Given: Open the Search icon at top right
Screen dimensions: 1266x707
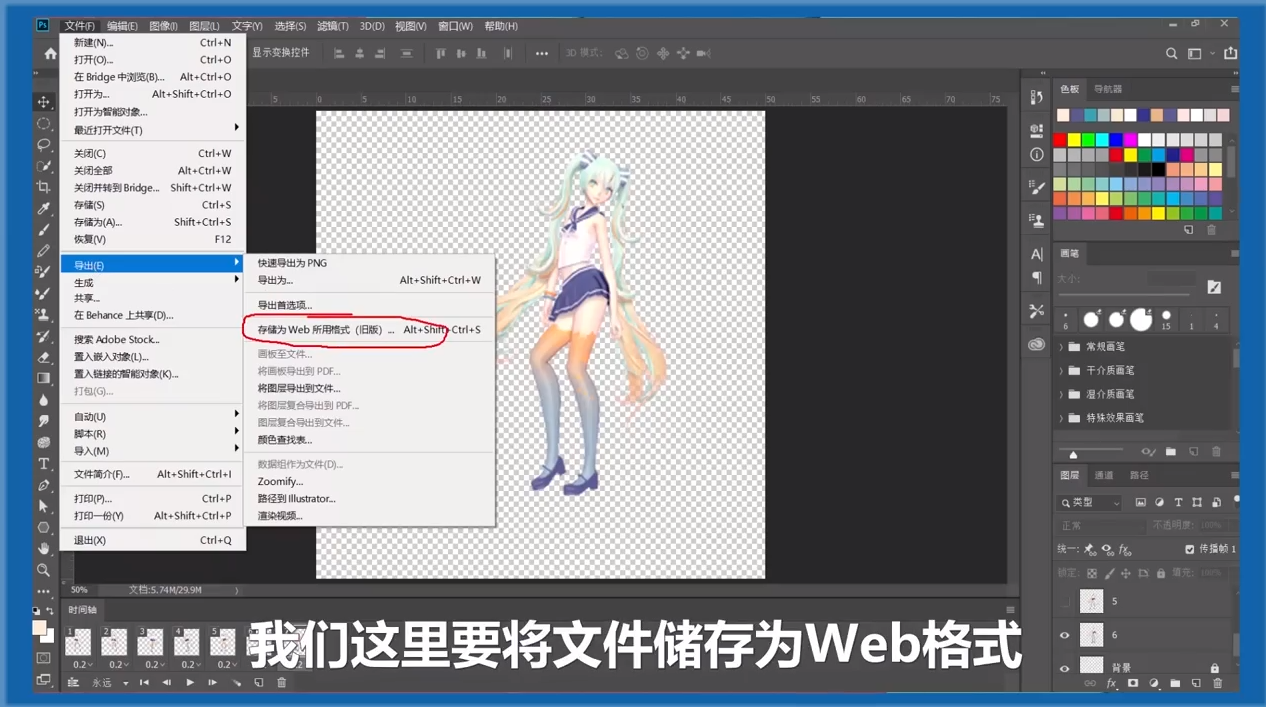Looking at the screenshot, I should [x=1171, y=54].
